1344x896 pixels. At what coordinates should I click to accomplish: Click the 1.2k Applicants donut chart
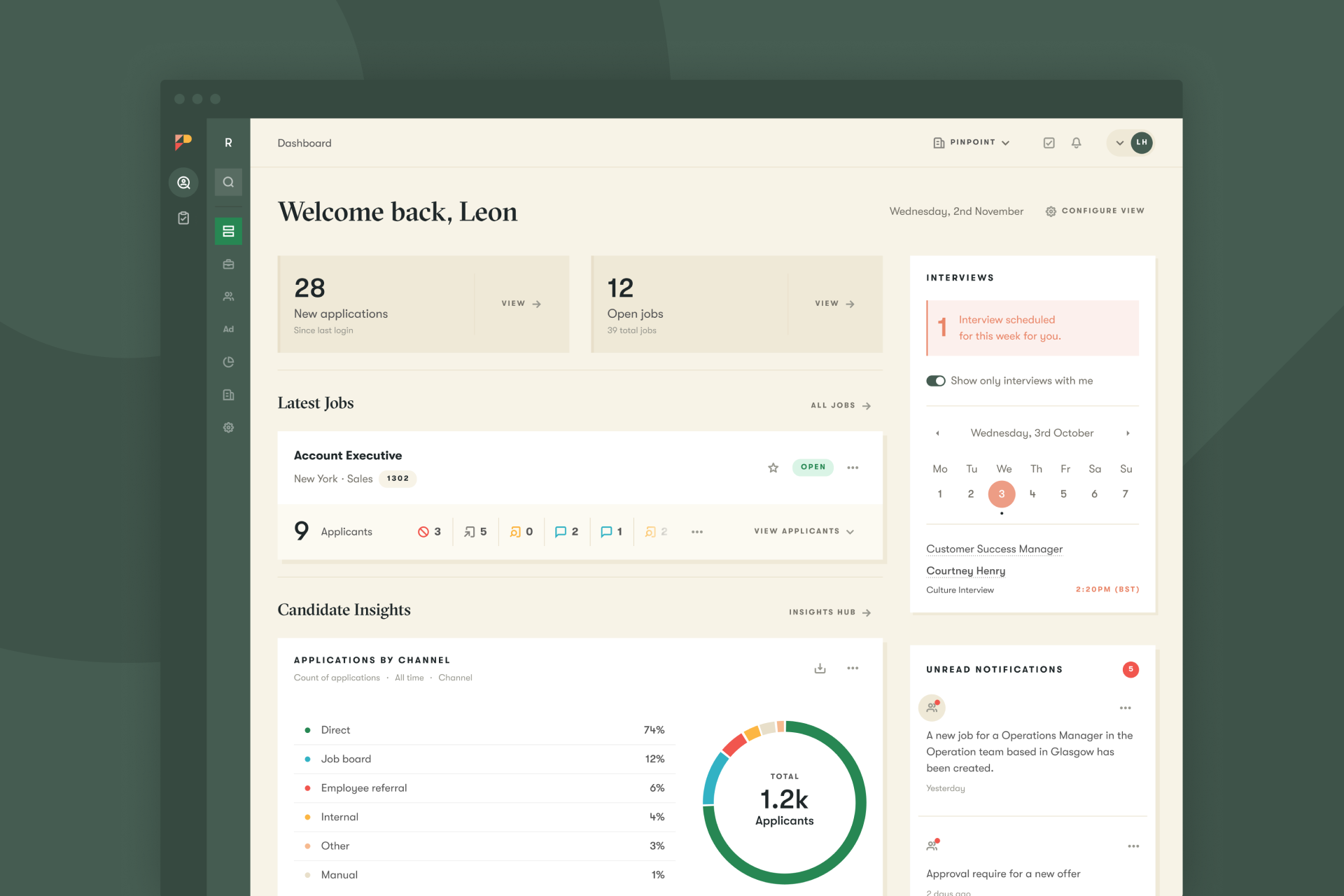pyautogui.click(x=783, y=802)
